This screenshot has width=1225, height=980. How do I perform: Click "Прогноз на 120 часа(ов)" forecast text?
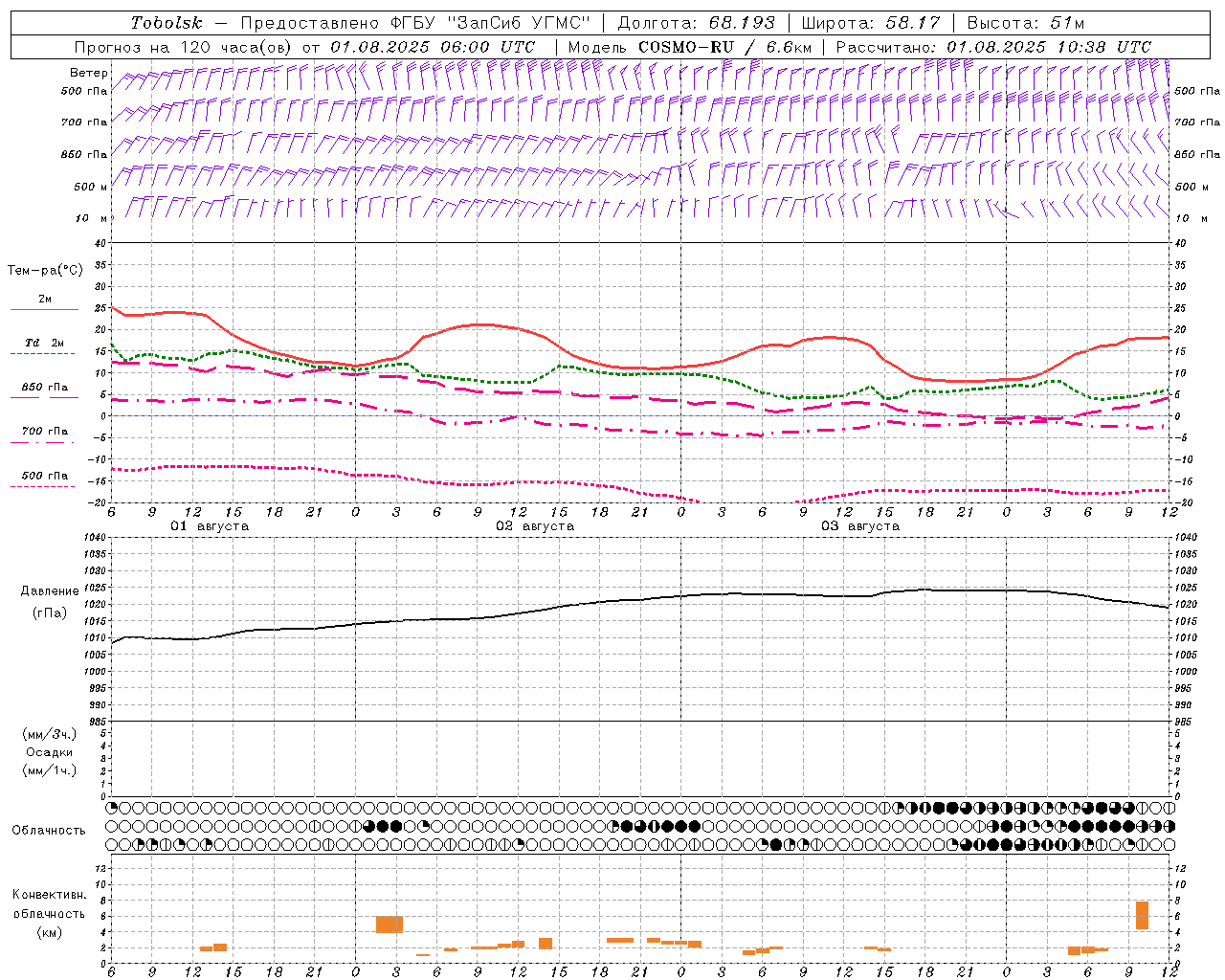pos(186,47)
